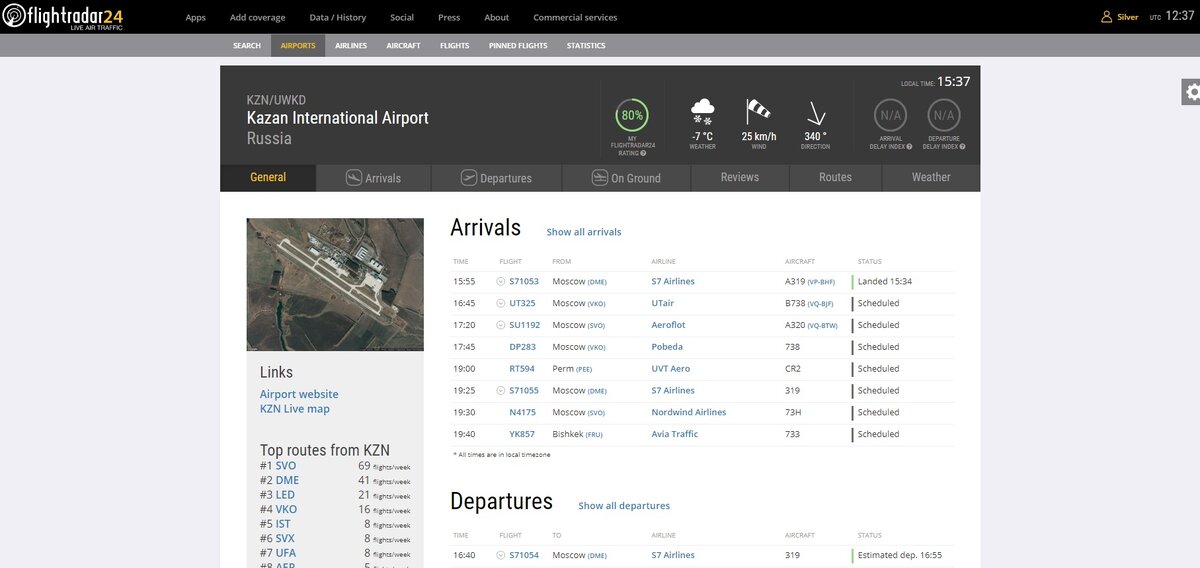
Task: Open arrival flight S71053 link
Action: [524, 282]
